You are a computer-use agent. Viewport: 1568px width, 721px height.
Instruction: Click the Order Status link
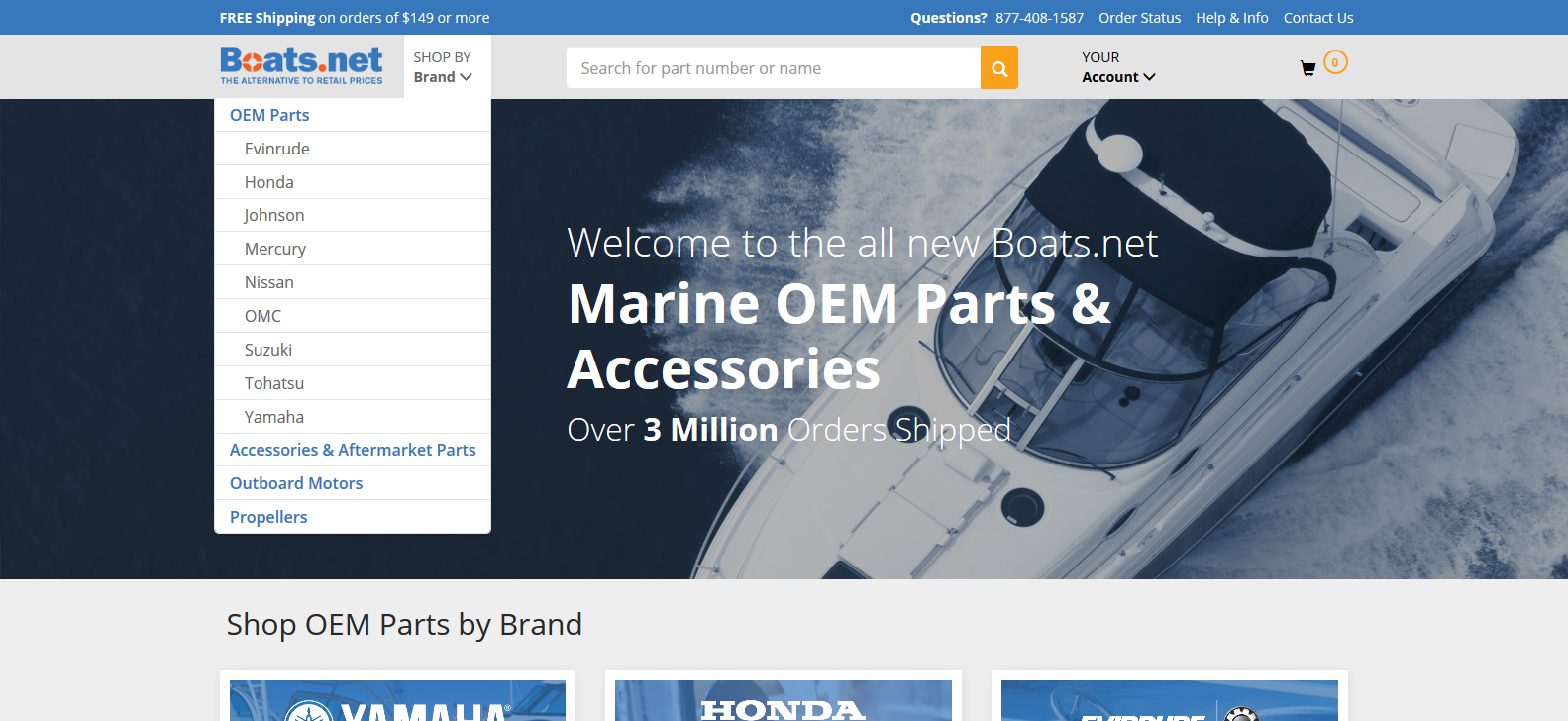(1139, 18)
